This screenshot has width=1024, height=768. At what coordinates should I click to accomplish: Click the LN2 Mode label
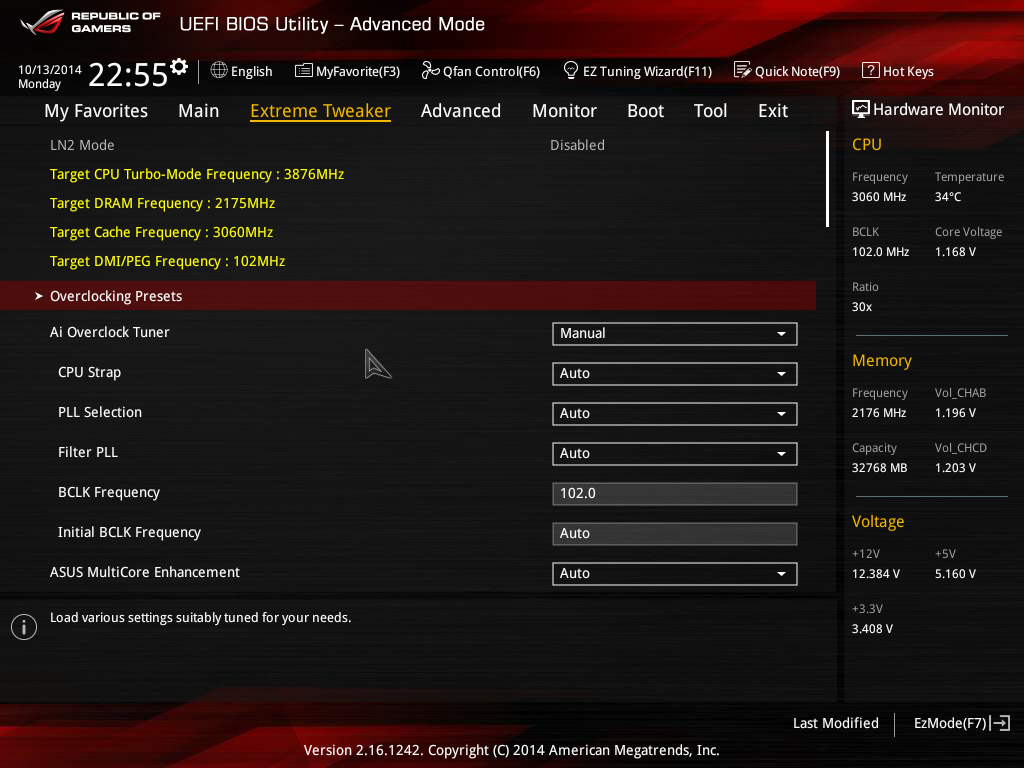[82, 145]
